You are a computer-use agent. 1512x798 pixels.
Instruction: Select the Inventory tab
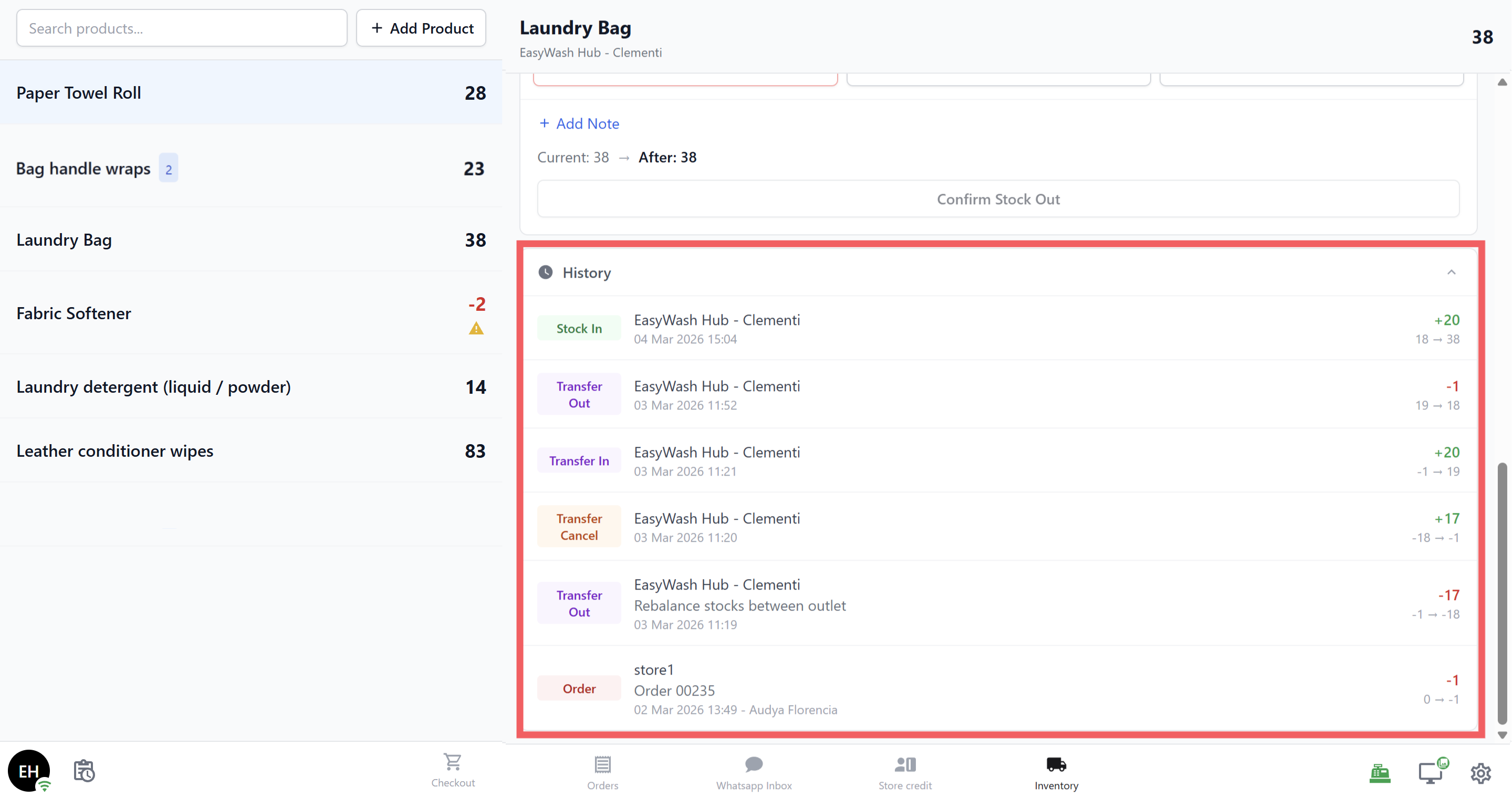pyautogui.click(x=1056, y=773)
